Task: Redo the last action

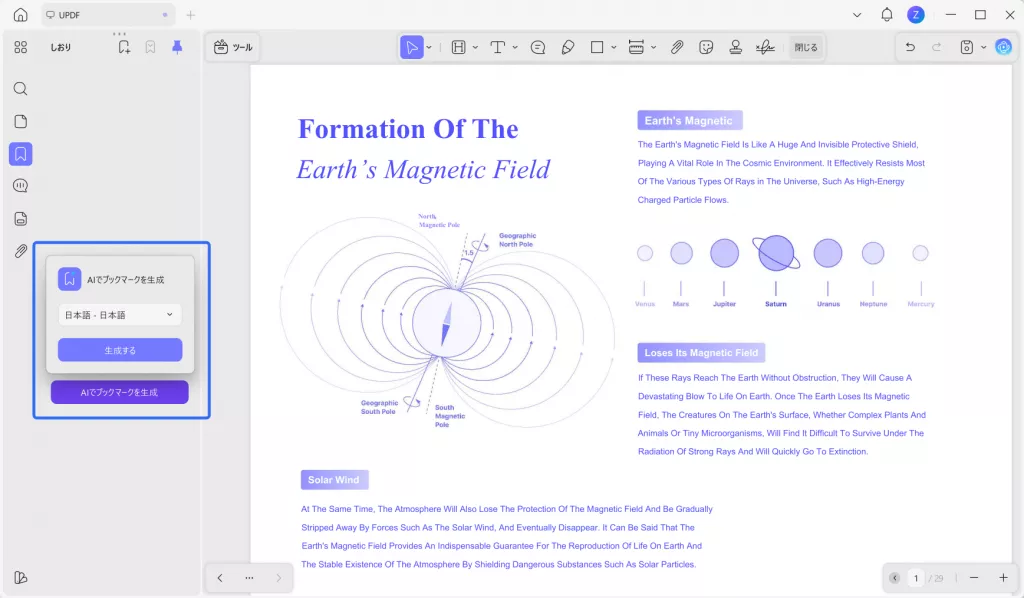Action: click(x=936, y=47)
